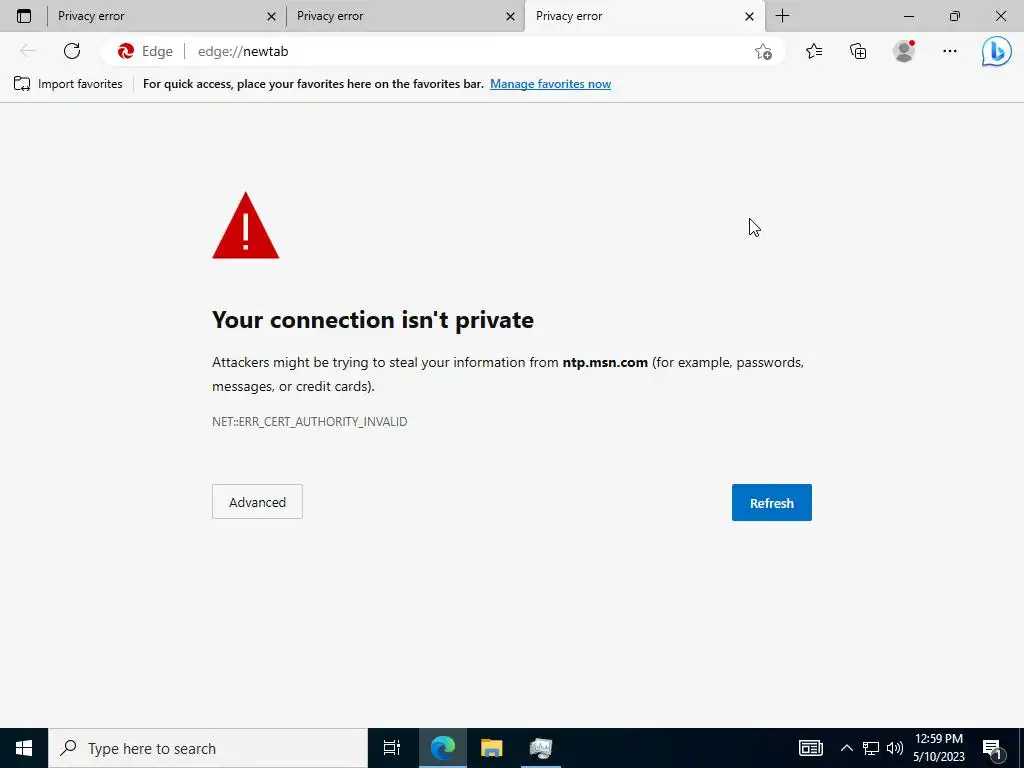Show hidden system tray icons

[x=846, y=748]
